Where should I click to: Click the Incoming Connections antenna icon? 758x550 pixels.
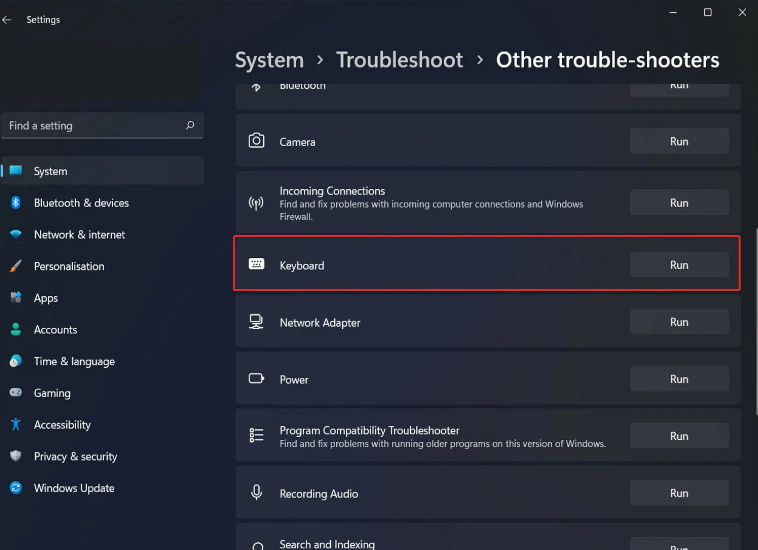[x=256, y=203]
